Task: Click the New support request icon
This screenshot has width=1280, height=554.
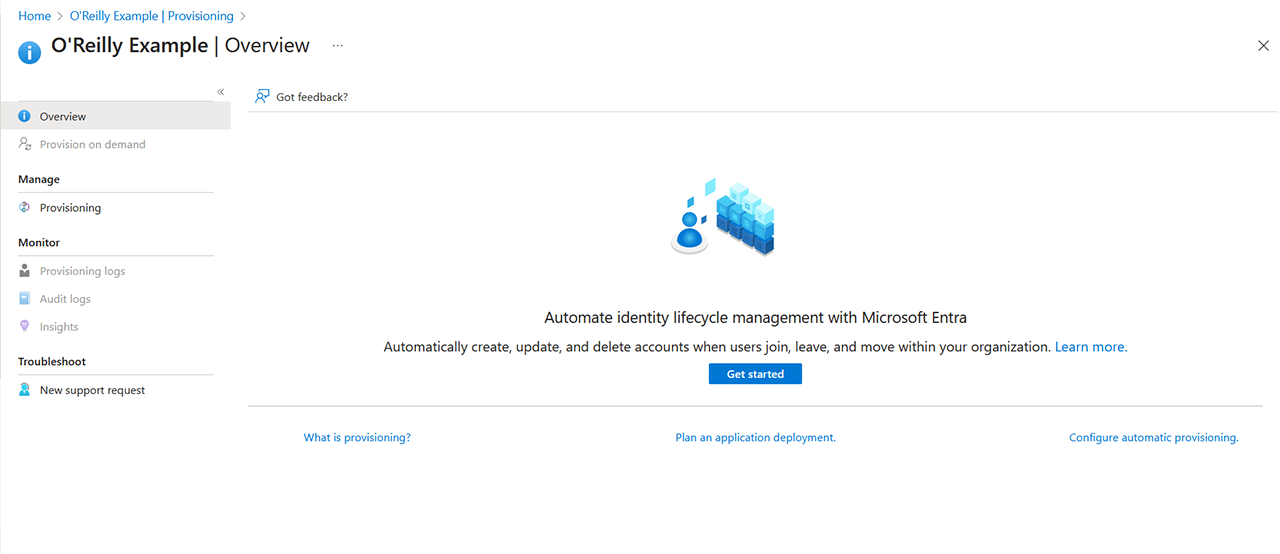Action: click(x=25, y=390)
